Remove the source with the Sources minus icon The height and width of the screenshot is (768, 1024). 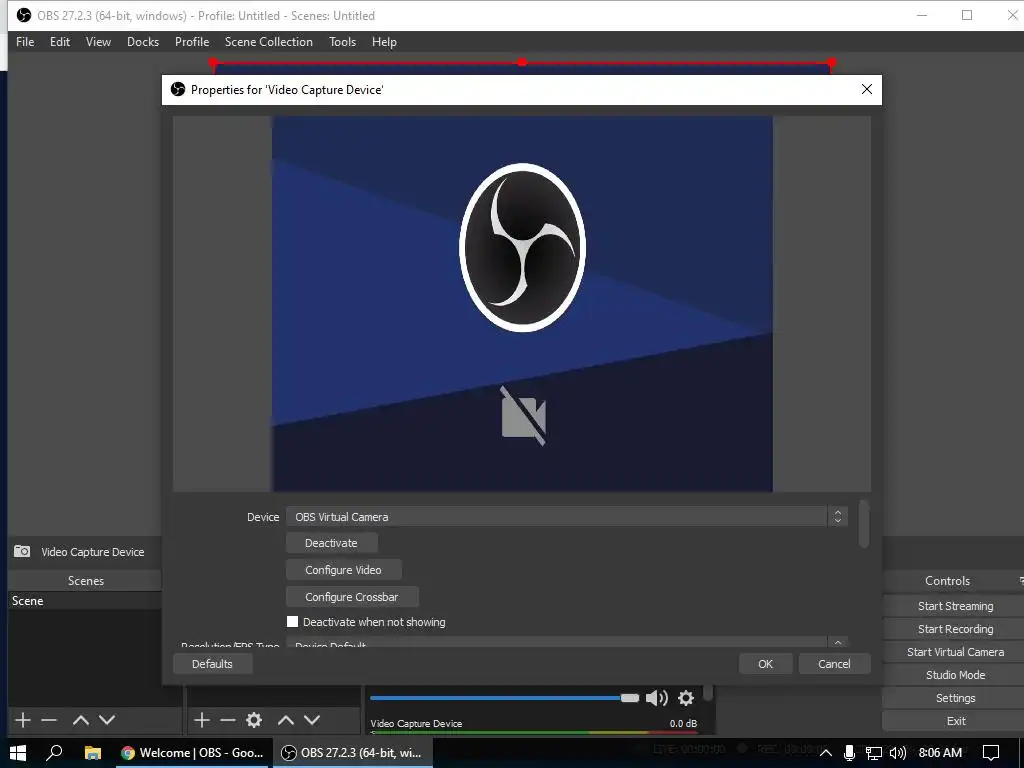227,720
